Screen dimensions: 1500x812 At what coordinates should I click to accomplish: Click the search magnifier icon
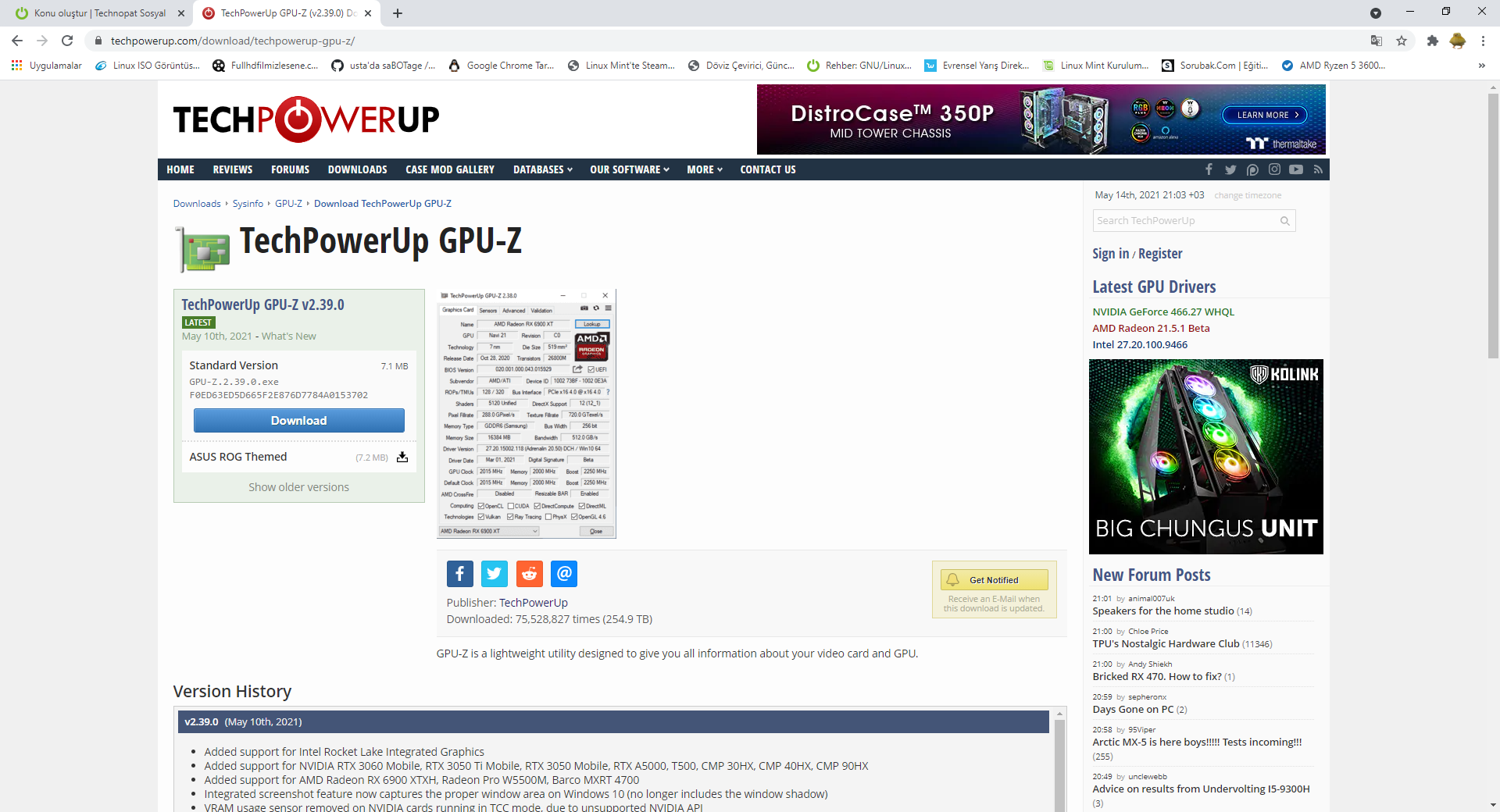coord(1284,221)
